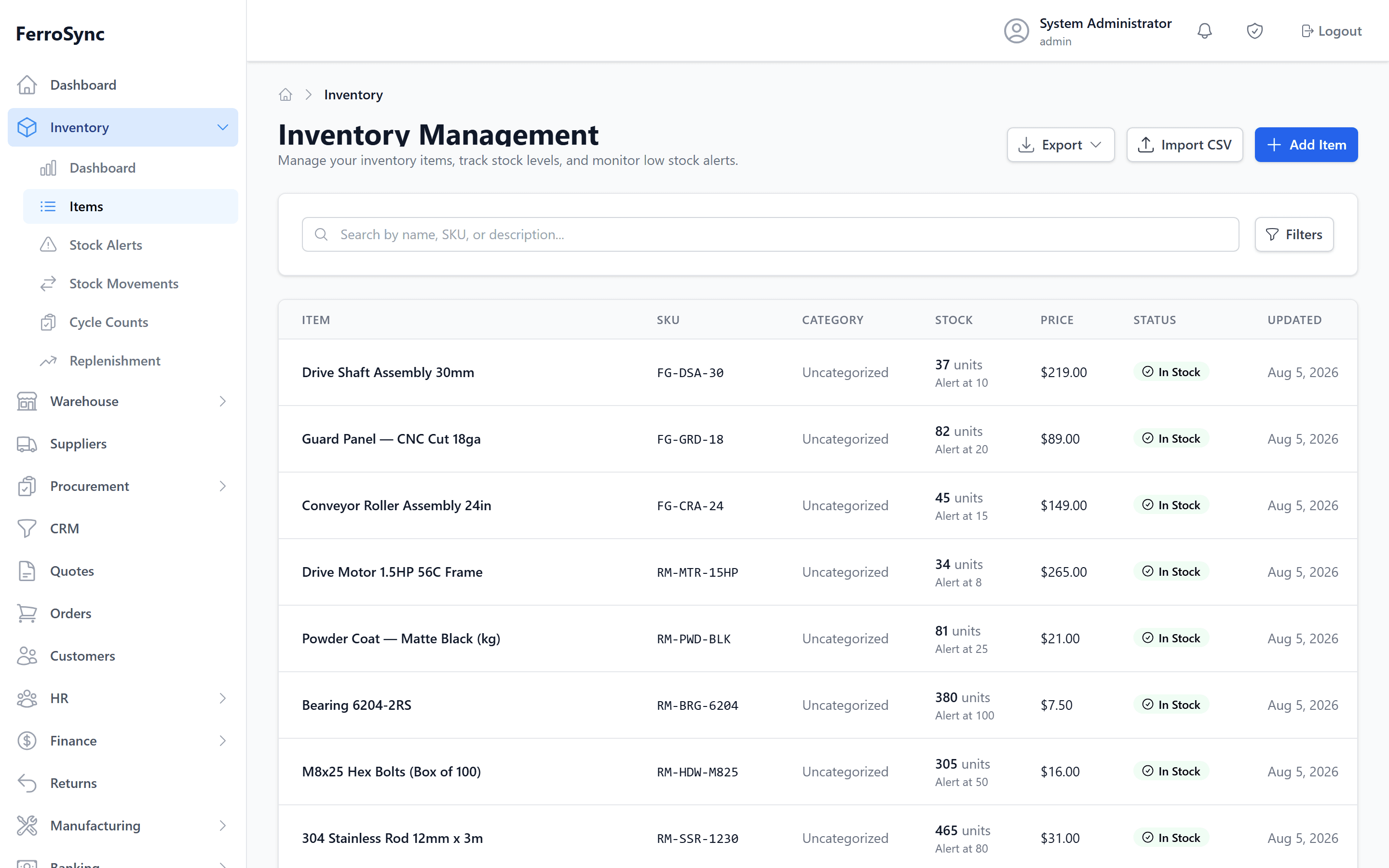Click the Inventory breadcrumb link

pyautogui.click(x=354, y=95)
